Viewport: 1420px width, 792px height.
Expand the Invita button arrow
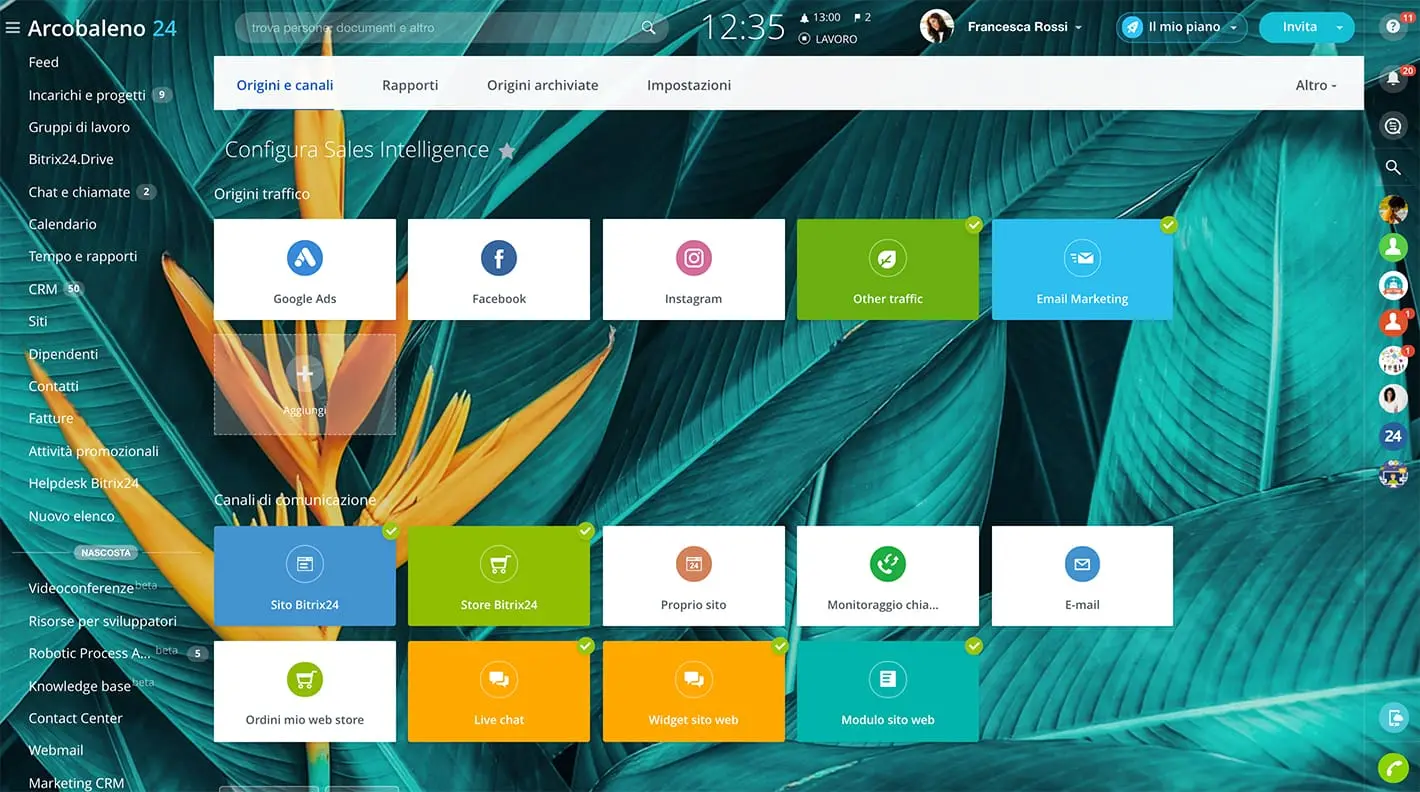coord(1340,28)
